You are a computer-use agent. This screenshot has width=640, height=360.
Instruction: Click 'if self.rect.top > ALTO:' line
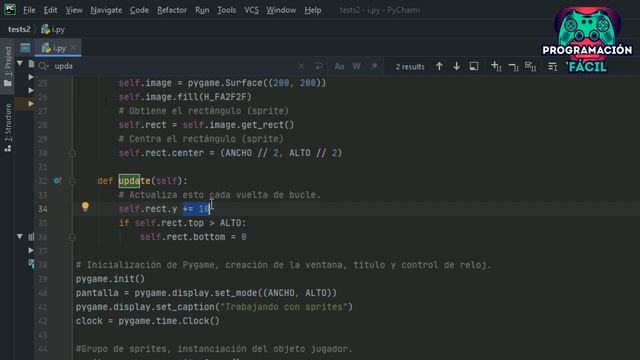(182, 223)
